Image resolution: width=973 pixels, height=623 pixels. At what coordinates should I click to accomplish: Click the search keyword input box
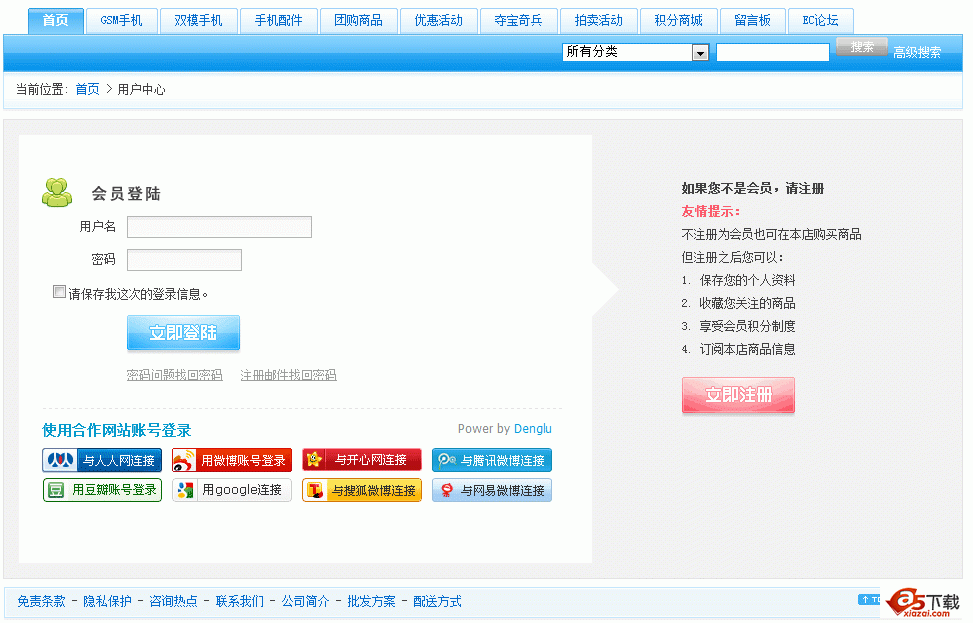[x=773, y=52]
